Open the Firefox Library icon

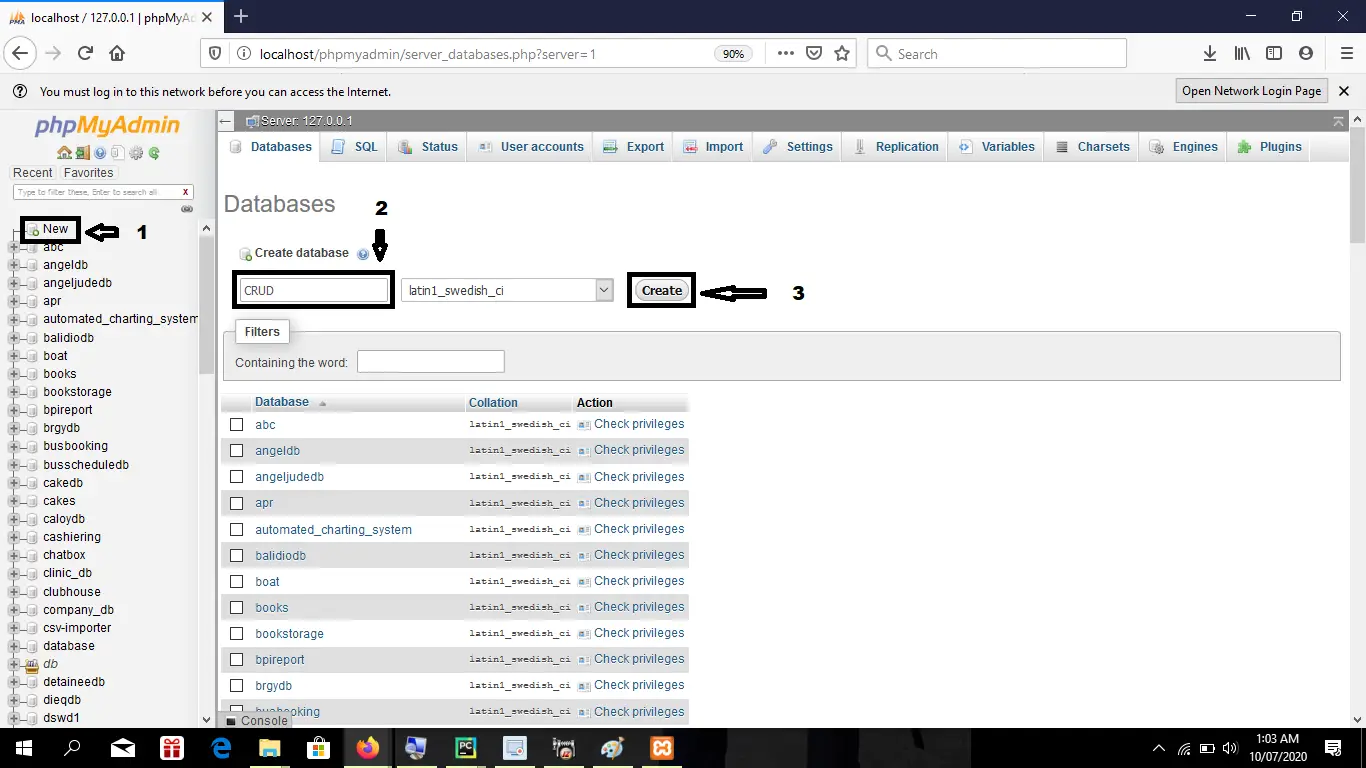coord(1242,53)
